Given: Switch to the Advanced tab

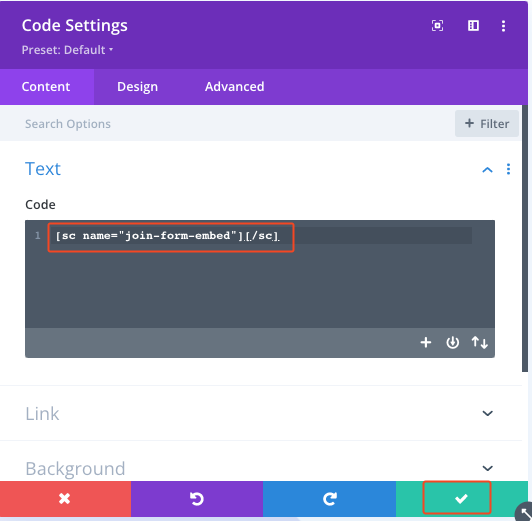Looking at the screenshot, I should [x=234, y=87].
